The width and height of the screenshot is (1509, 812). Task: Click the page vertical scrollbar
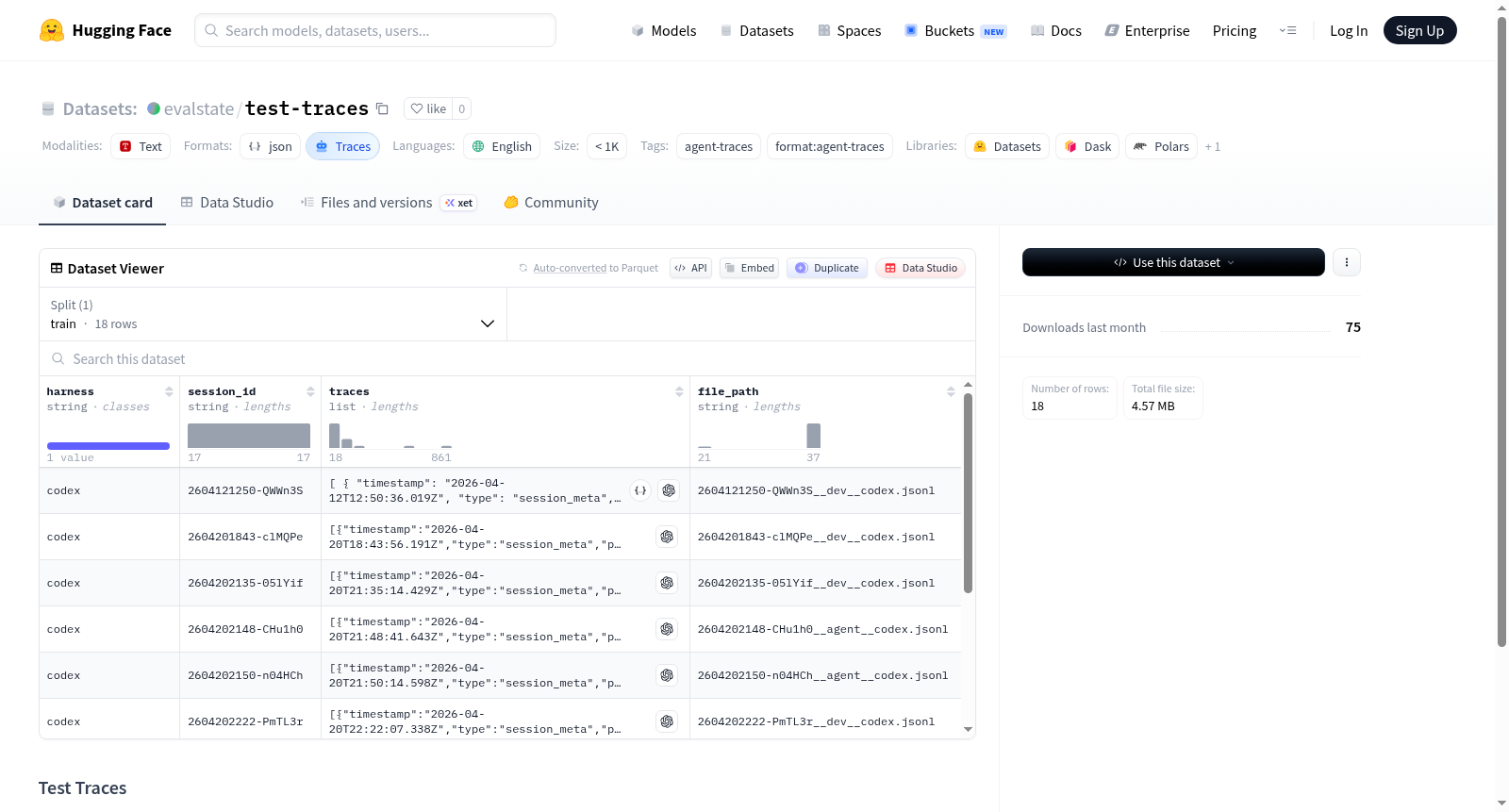tap(1501, 330)
